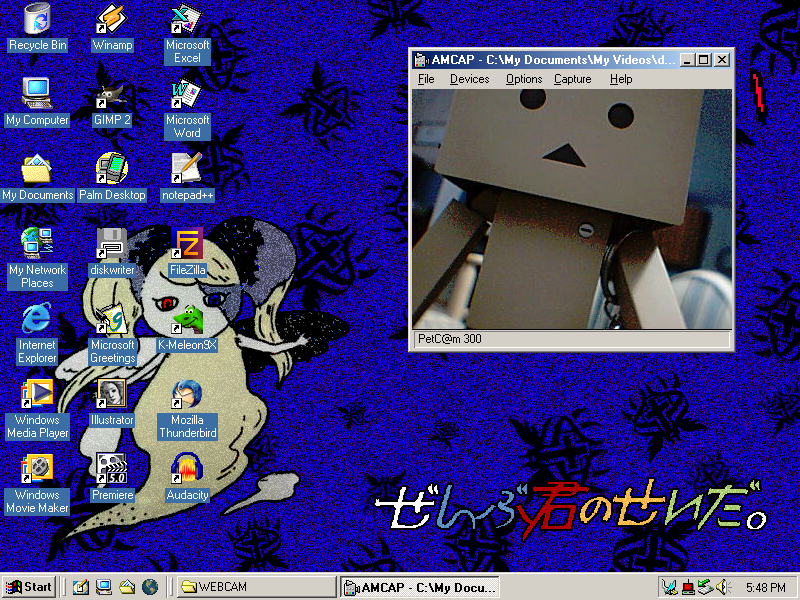This screenshot has width=800, height=600.
Task: Open Windows Movie Maker
Action: 37,467
